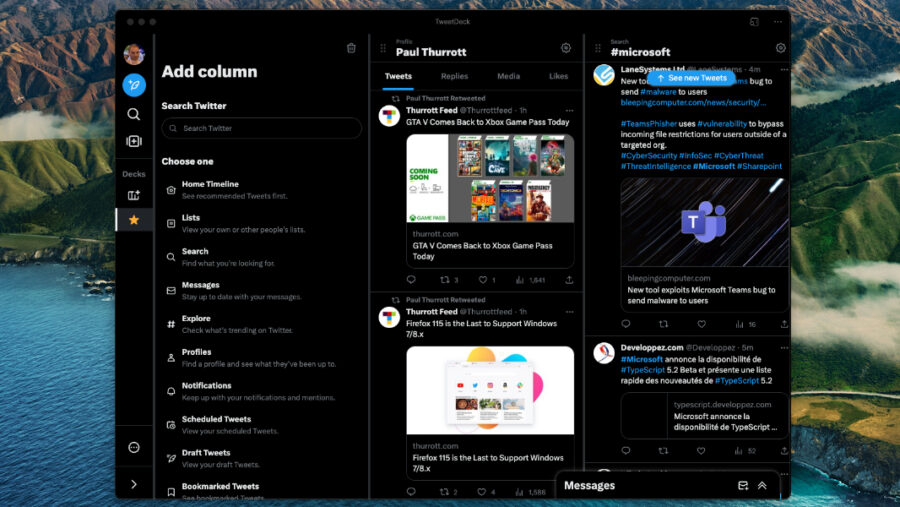This screenshot has height=507, width=900.
Task: Choose the Notifications column option
Action: 262,391
